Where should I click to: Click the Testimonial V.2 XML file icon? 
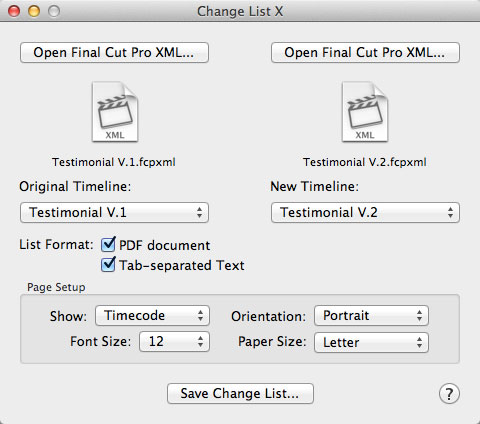(x=365, y=112)
